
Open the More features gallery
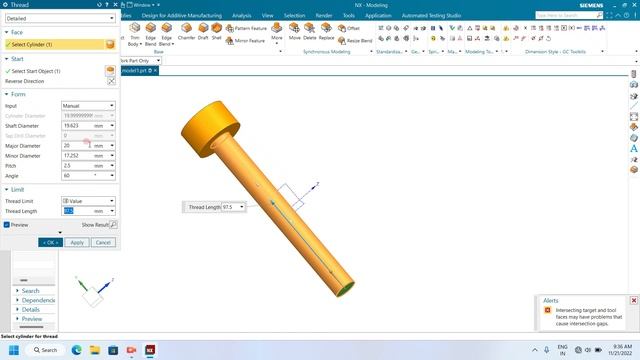[277, 33]
